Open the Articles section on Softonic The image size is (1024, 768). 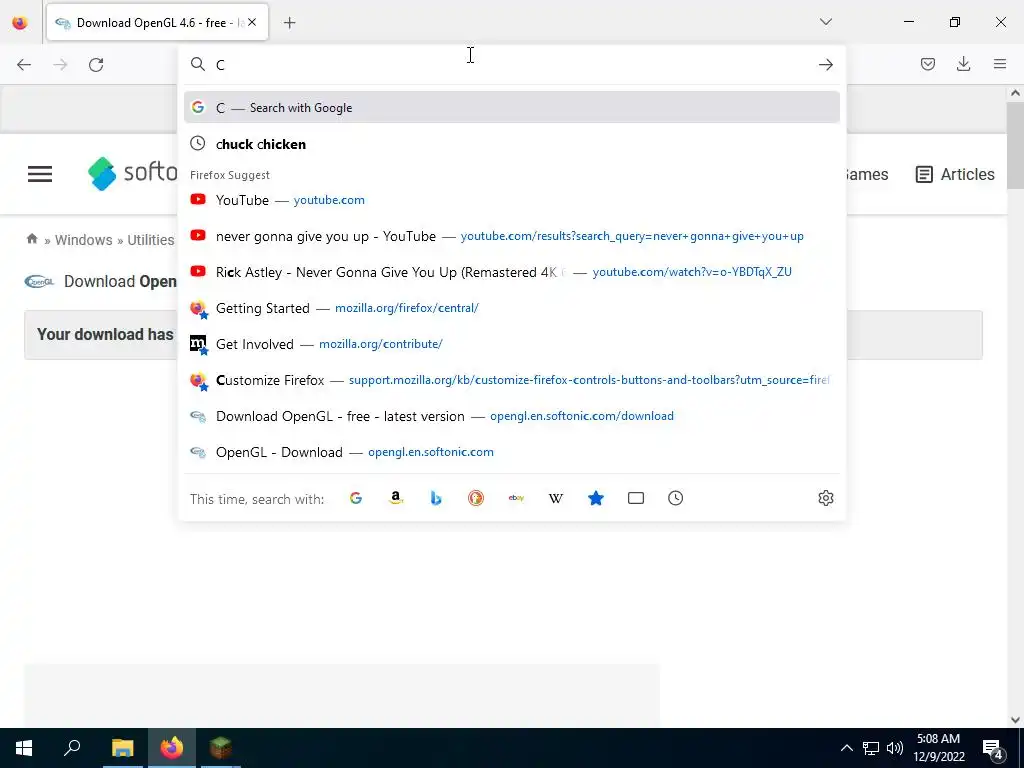[955, 174]
